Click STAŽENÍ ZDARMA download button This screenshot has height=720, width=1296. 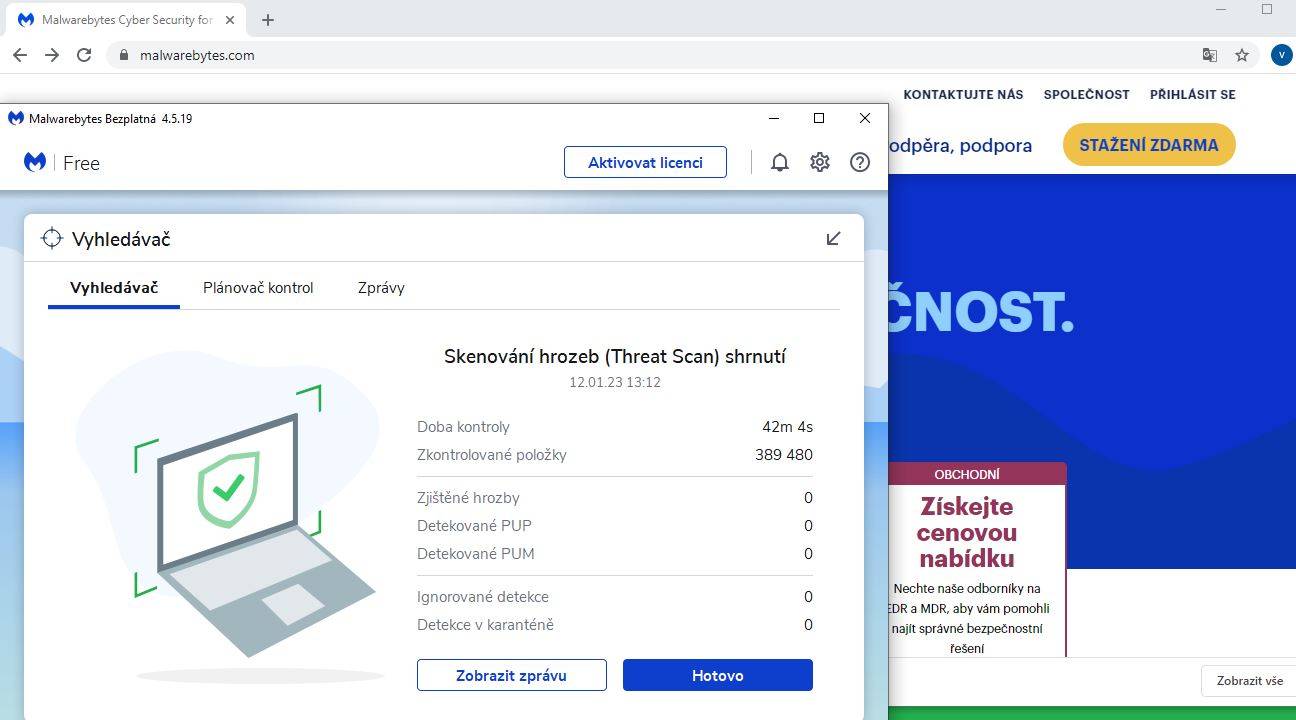(x=1149, y=145)
